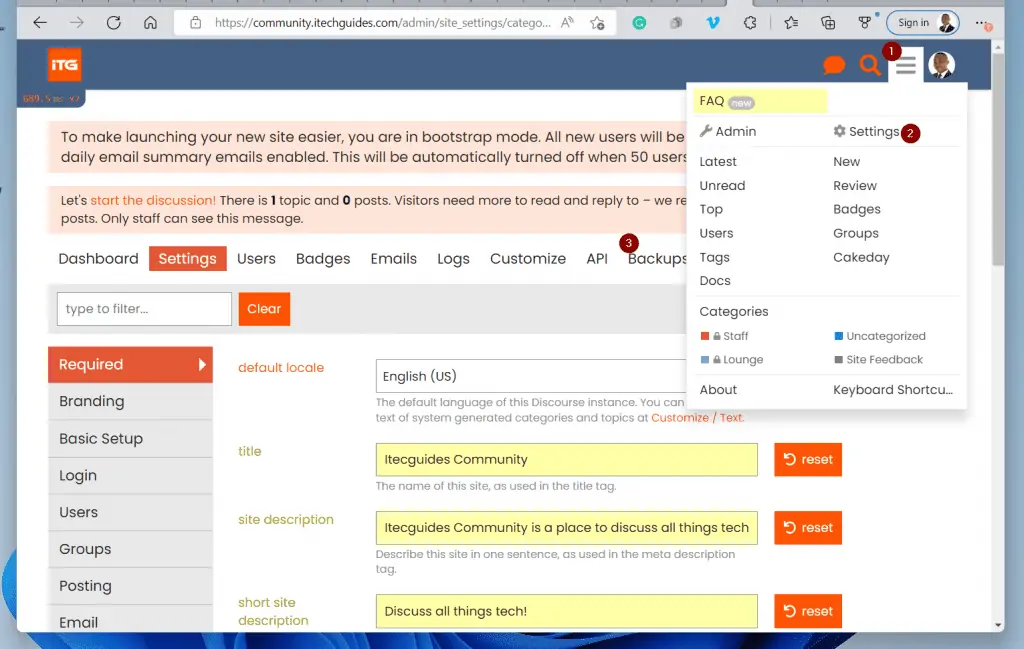
Task: Open New topics link
Action: [x=846, y=161]
